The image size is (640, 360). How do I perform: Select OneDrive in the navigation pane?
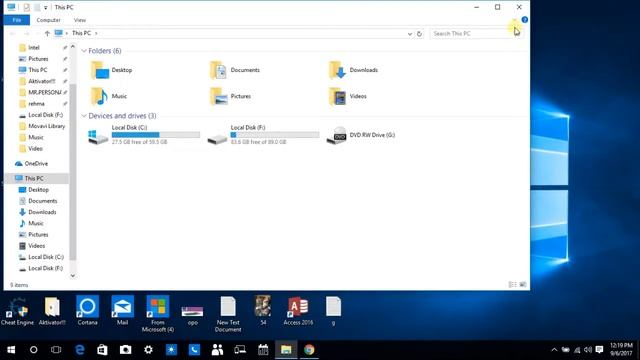(x=36, y=164)
